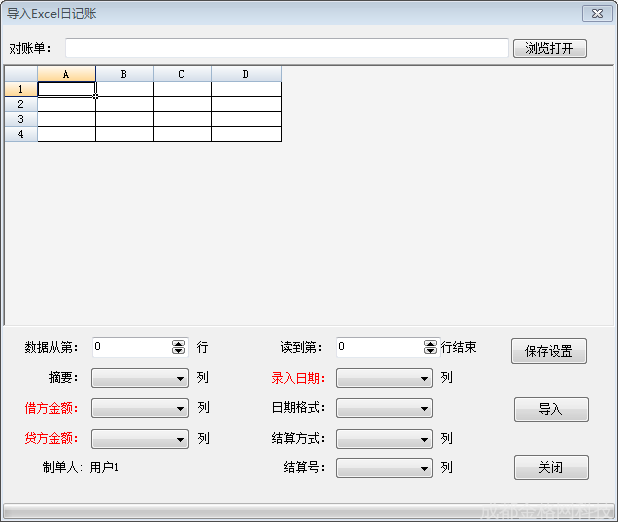Select column header B in the grid

pos(124,74)
